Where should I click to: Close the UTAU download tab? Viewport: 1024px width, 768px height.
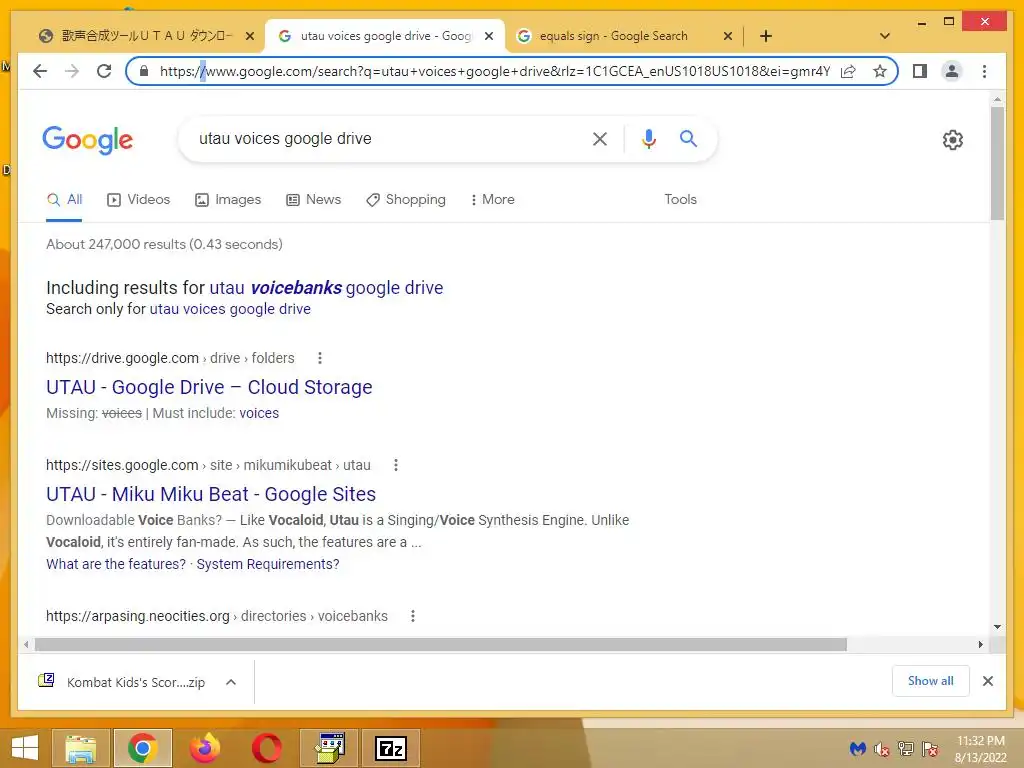point(249,36)
